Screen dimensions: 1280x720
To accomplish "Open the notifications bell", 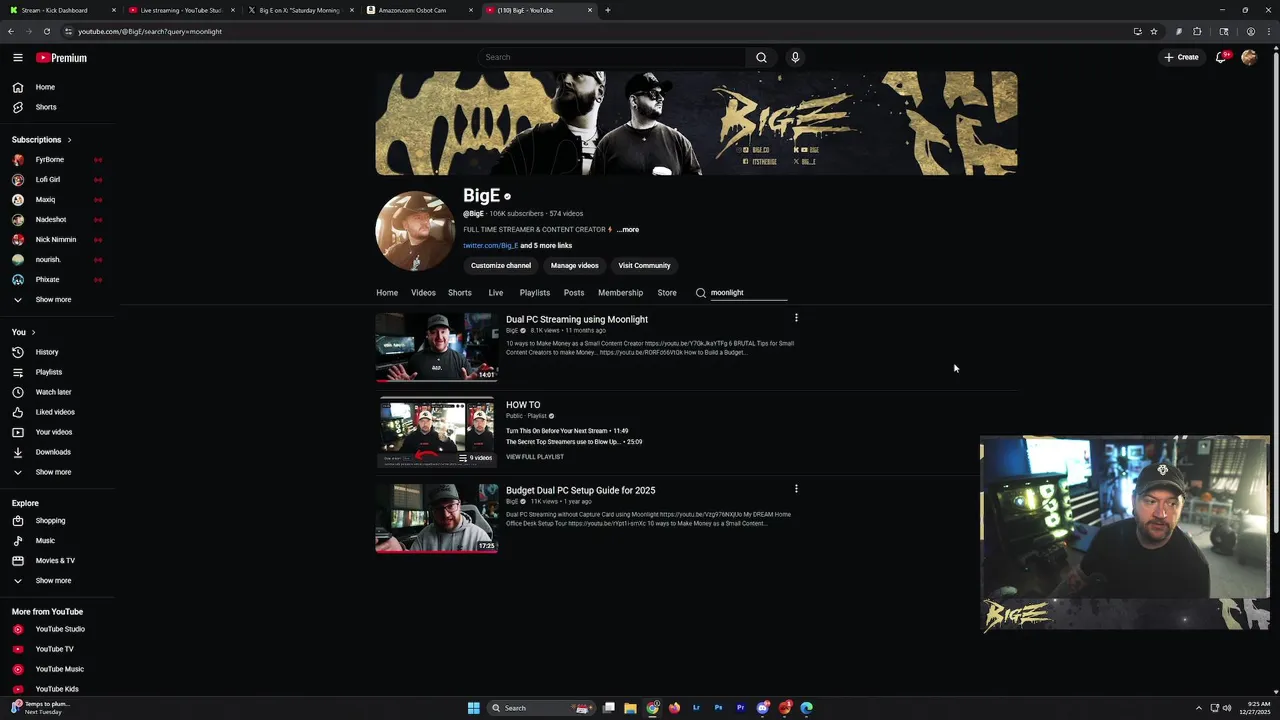I will 1220,57.
